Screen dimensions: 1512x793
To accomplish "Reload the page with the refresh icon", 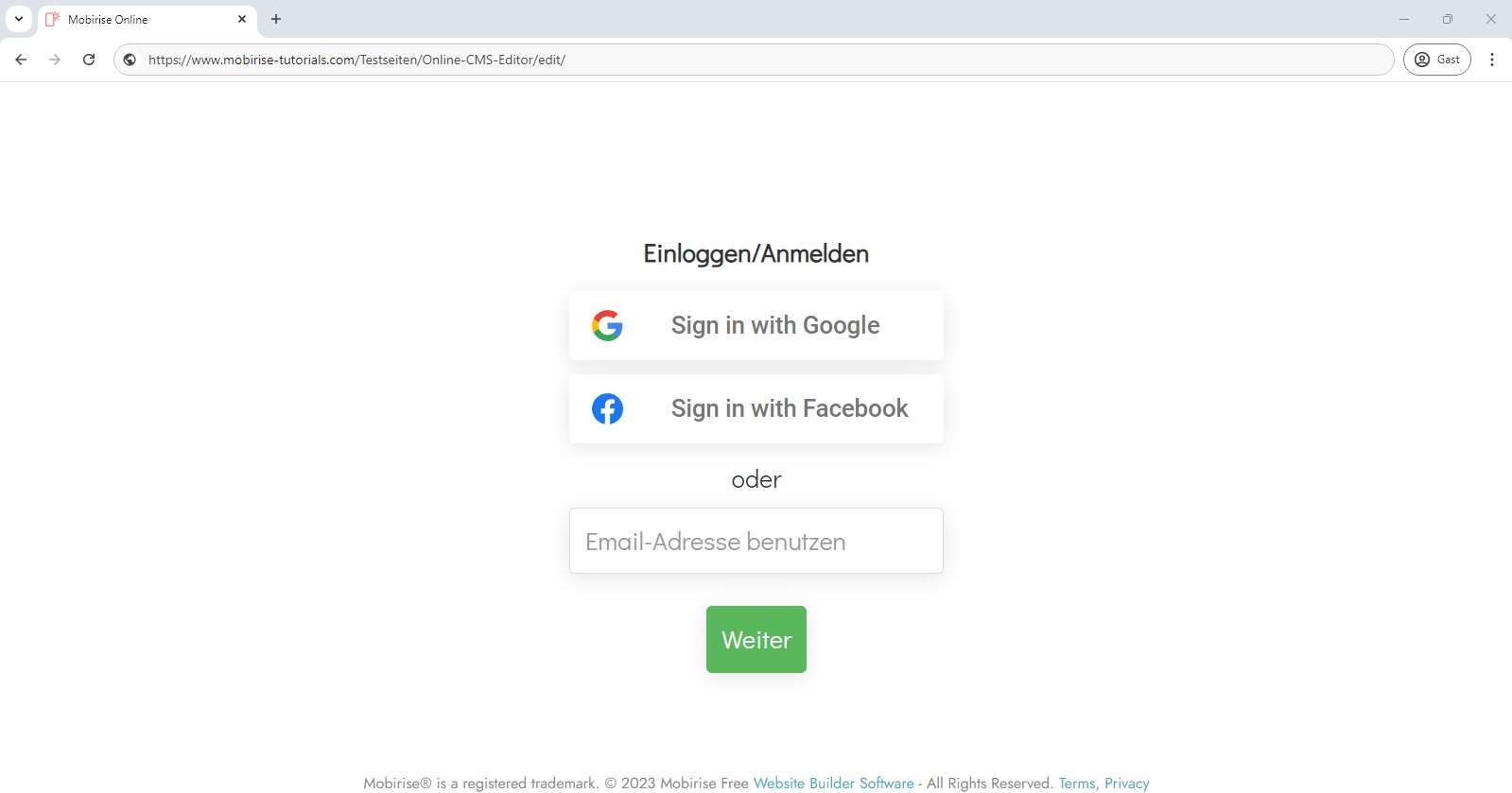I will tap(89, 60).
